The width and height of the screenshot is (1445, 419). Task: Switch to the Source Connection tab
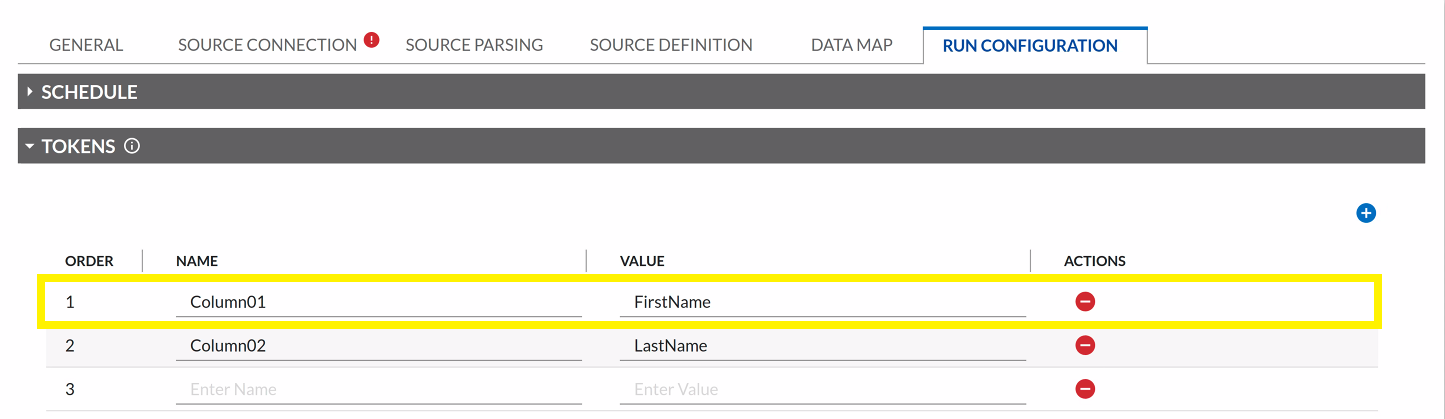(267, 45)
